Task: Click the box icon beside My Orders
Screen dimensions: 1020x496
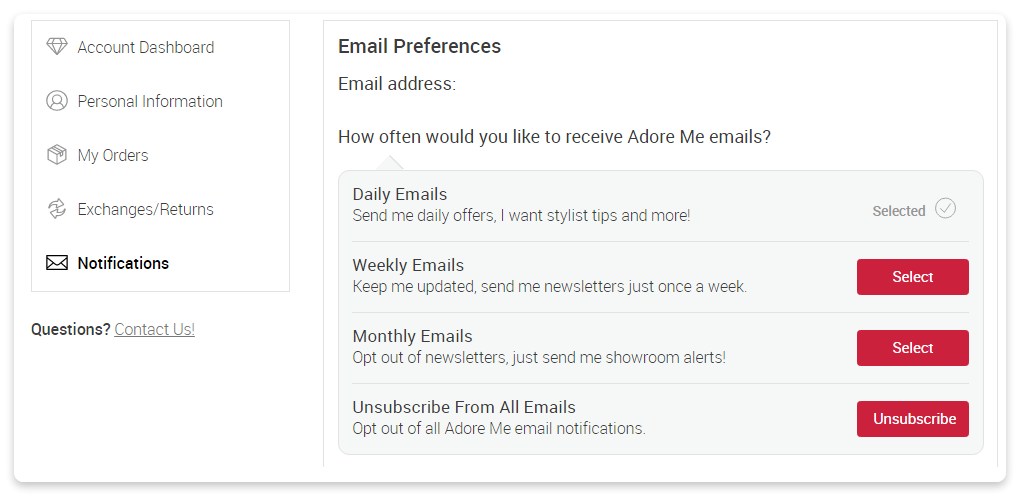Action: [x=57, y=155]
